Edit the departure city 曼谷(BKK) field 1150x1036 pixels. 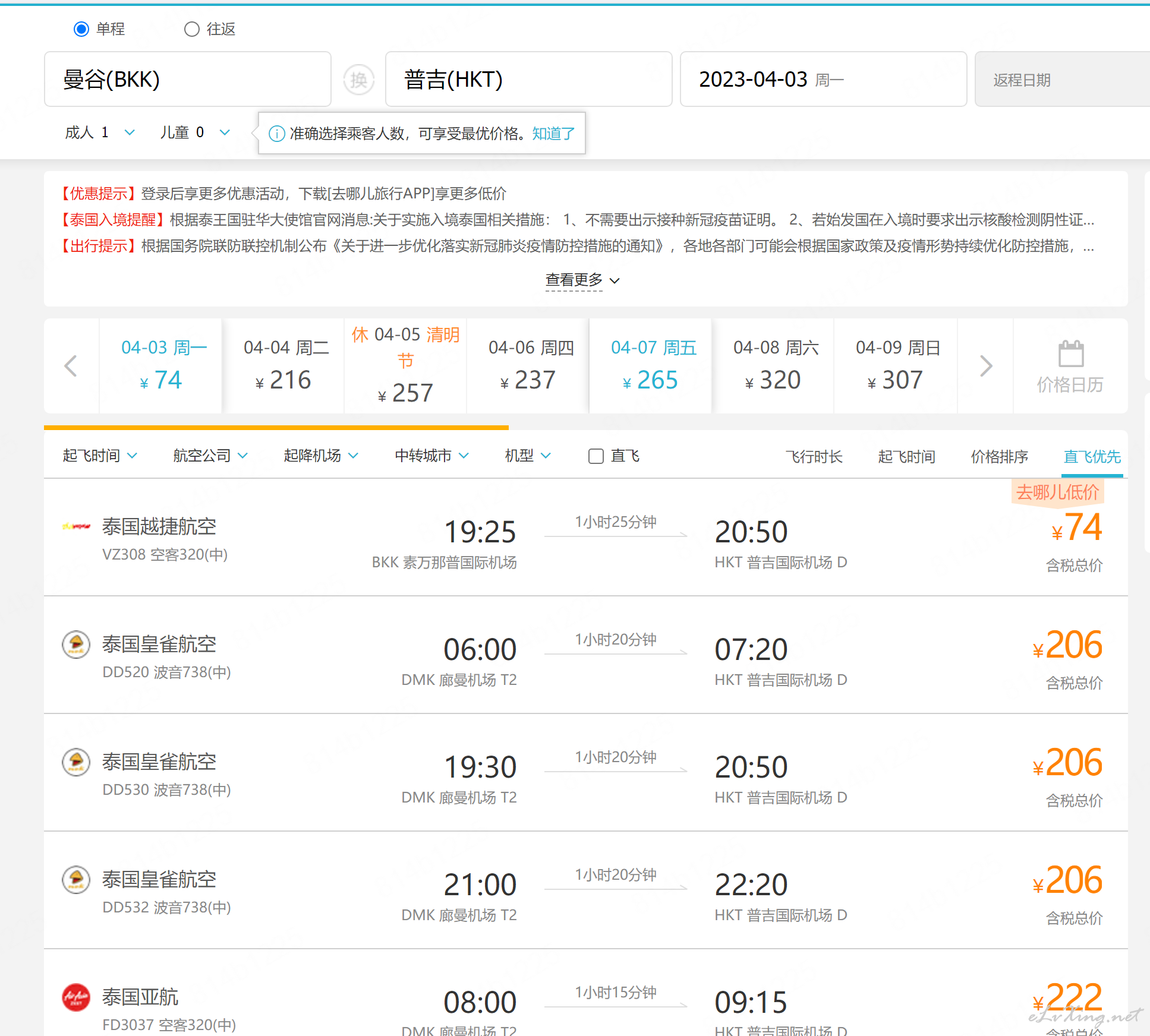coord(188,79)
